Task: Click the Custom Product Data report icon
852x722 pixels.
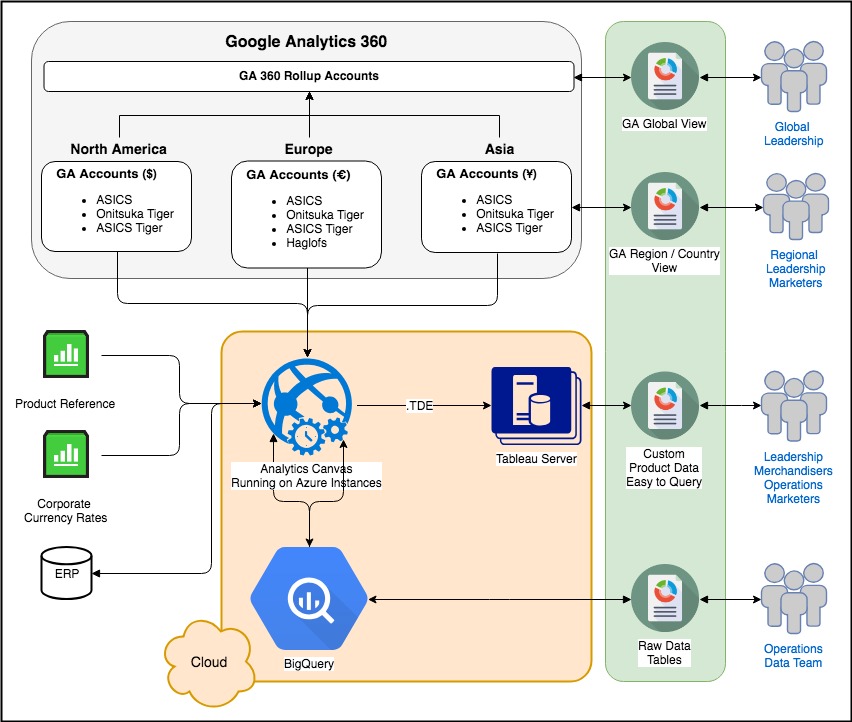Action: [x=665, y=405]
